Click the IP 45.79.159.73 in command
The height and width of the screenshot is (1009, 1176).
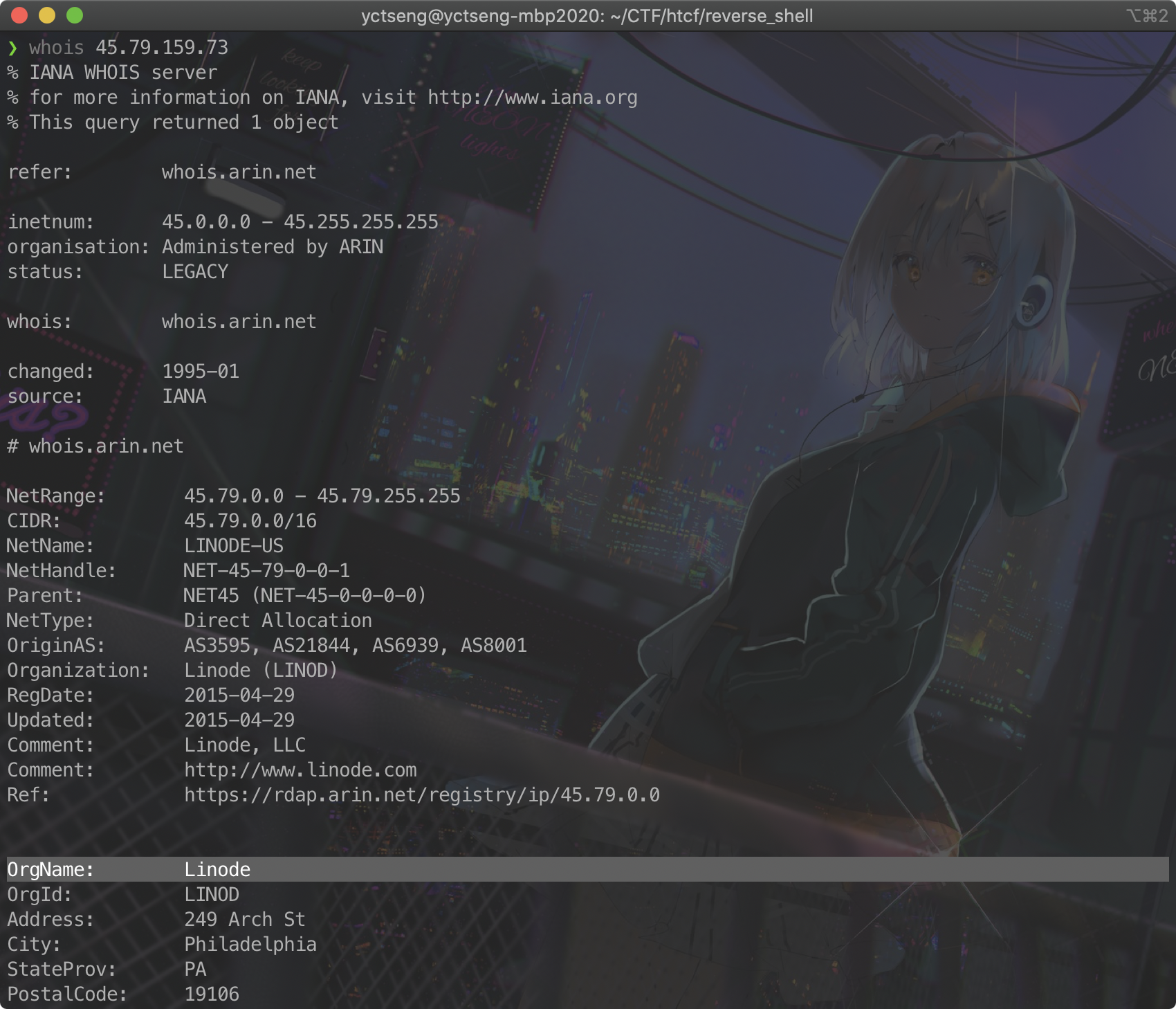(x=162, y=48)
